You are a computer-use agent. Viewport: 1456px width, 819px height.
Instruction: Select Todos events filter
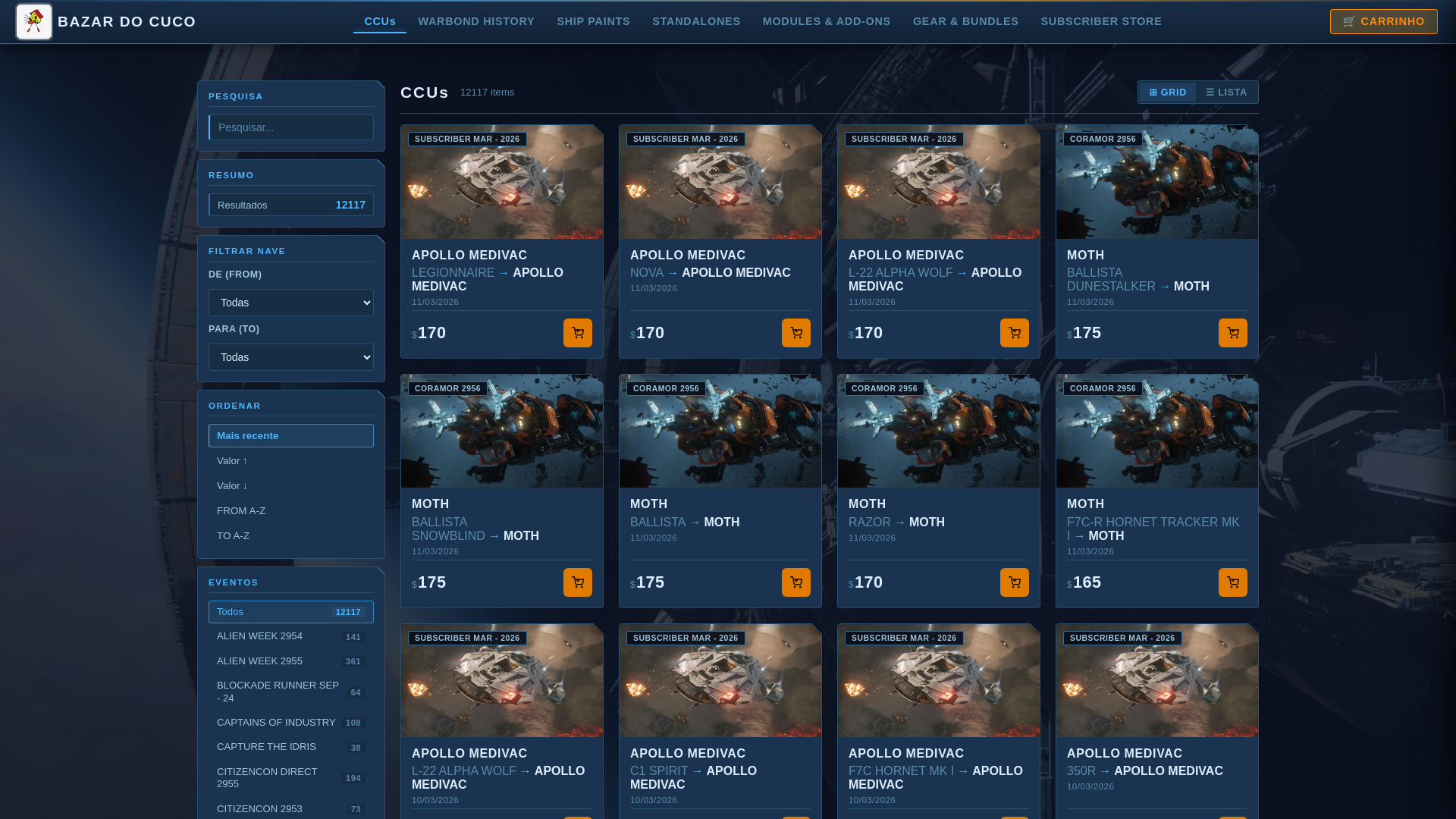[x=291, y=612]
